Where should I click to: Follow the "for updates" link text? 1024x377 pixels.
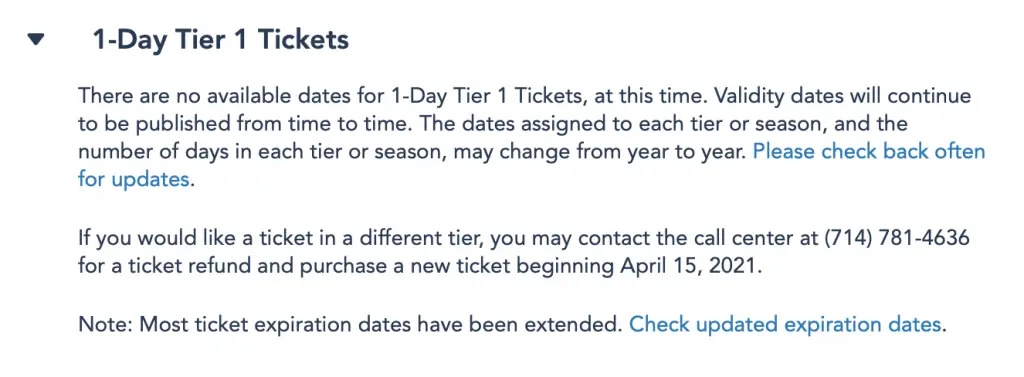(x=134, y=179)
